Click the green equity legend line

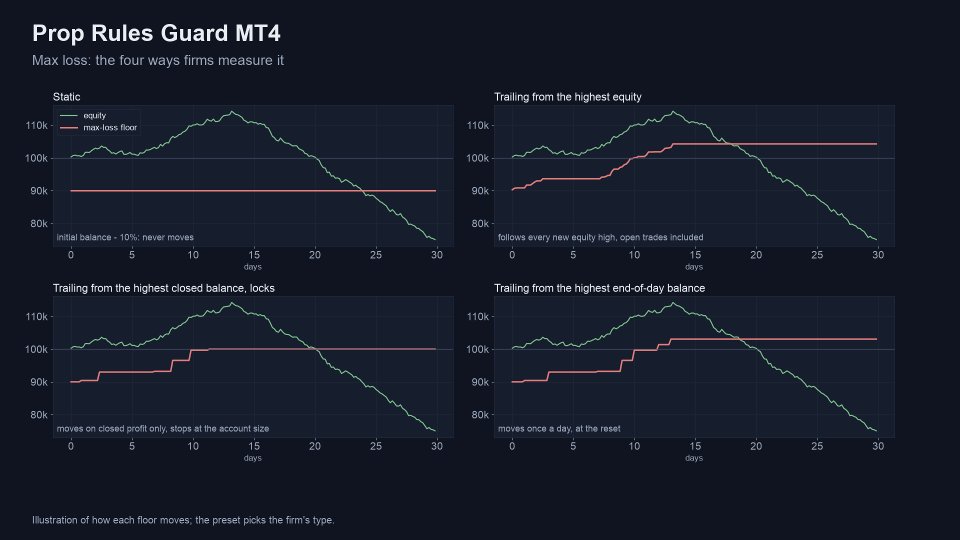tap(69, 116)
